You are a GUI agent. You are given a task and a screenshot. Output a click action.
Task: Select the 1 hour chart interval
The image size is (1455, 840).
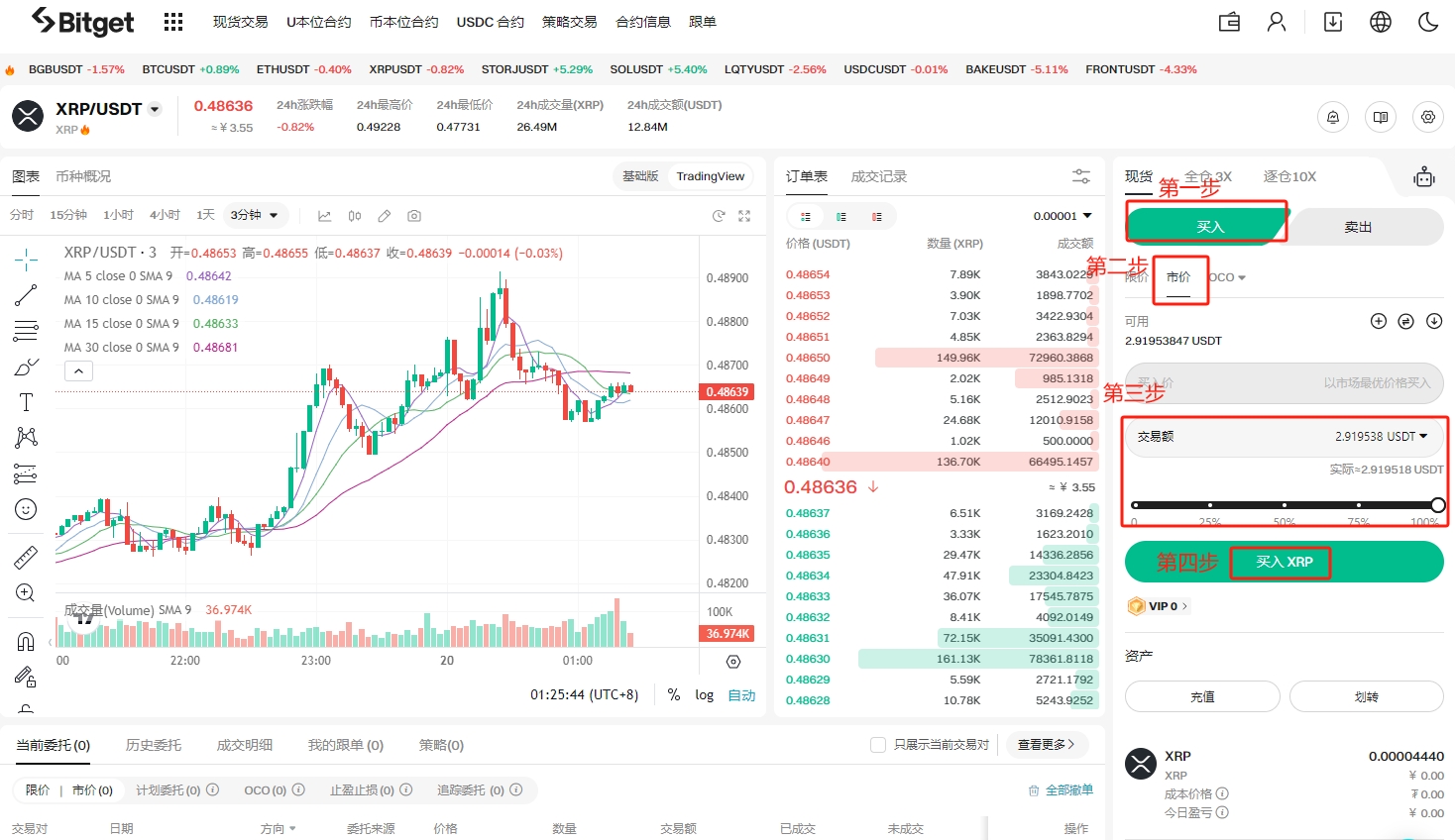pyautogui.click(x=118, y=215)
